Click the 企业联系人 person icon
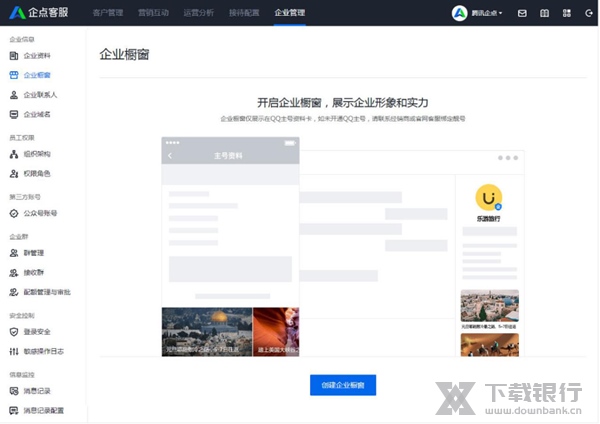The width and height of the screenshot is (600, 424). point(14,95)
